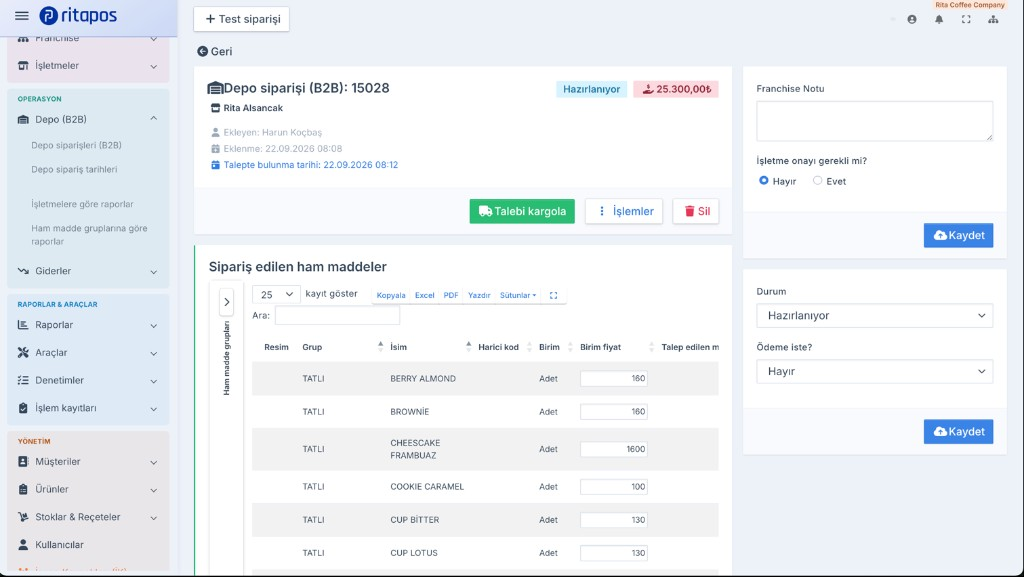Click the Araçlar tools icon
This screenshot has height=577, width=1024.
coord(23,352)
